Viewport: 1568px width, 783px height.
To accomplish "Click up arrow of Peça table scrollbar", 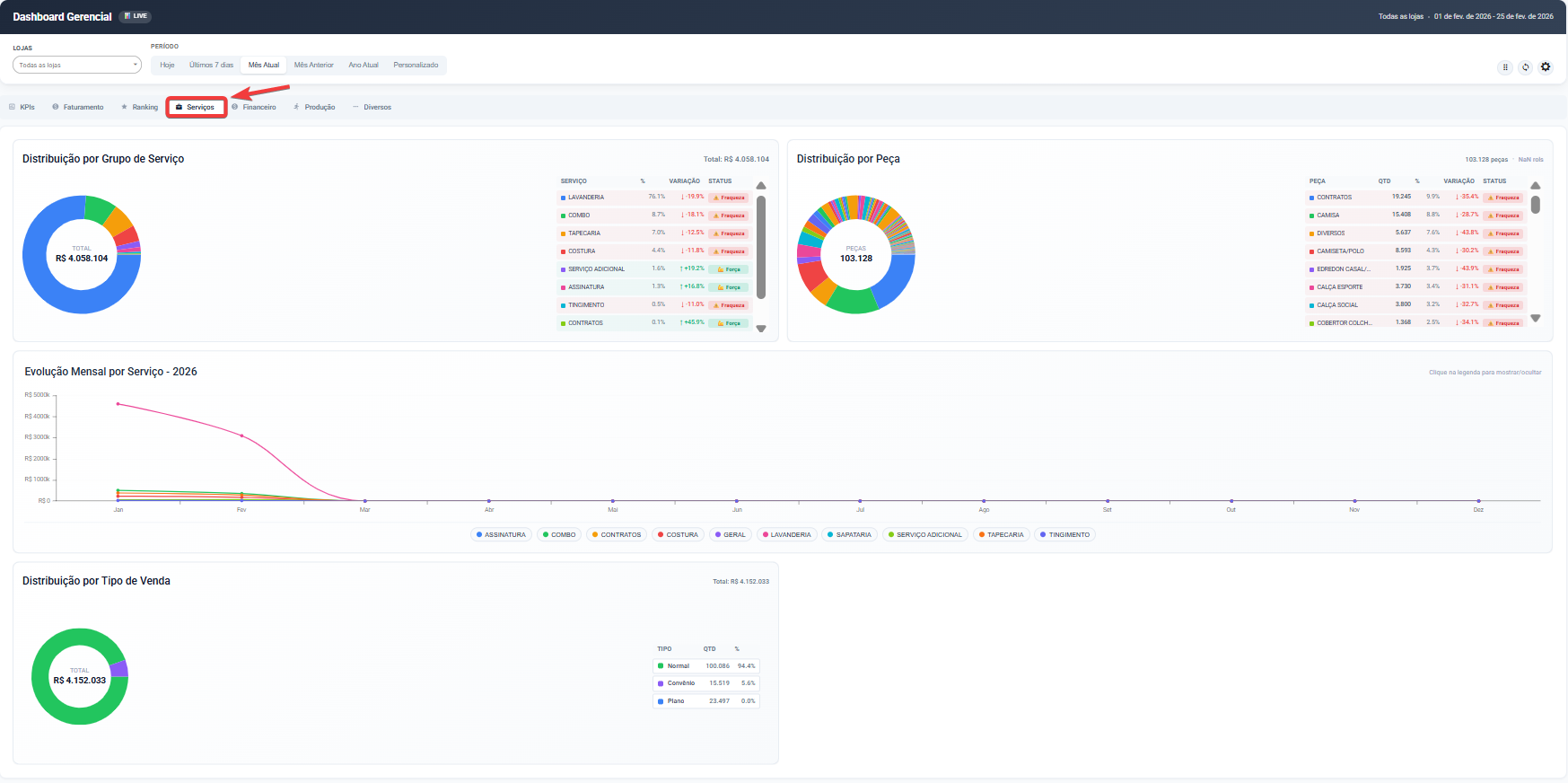I will (1536, 186).
